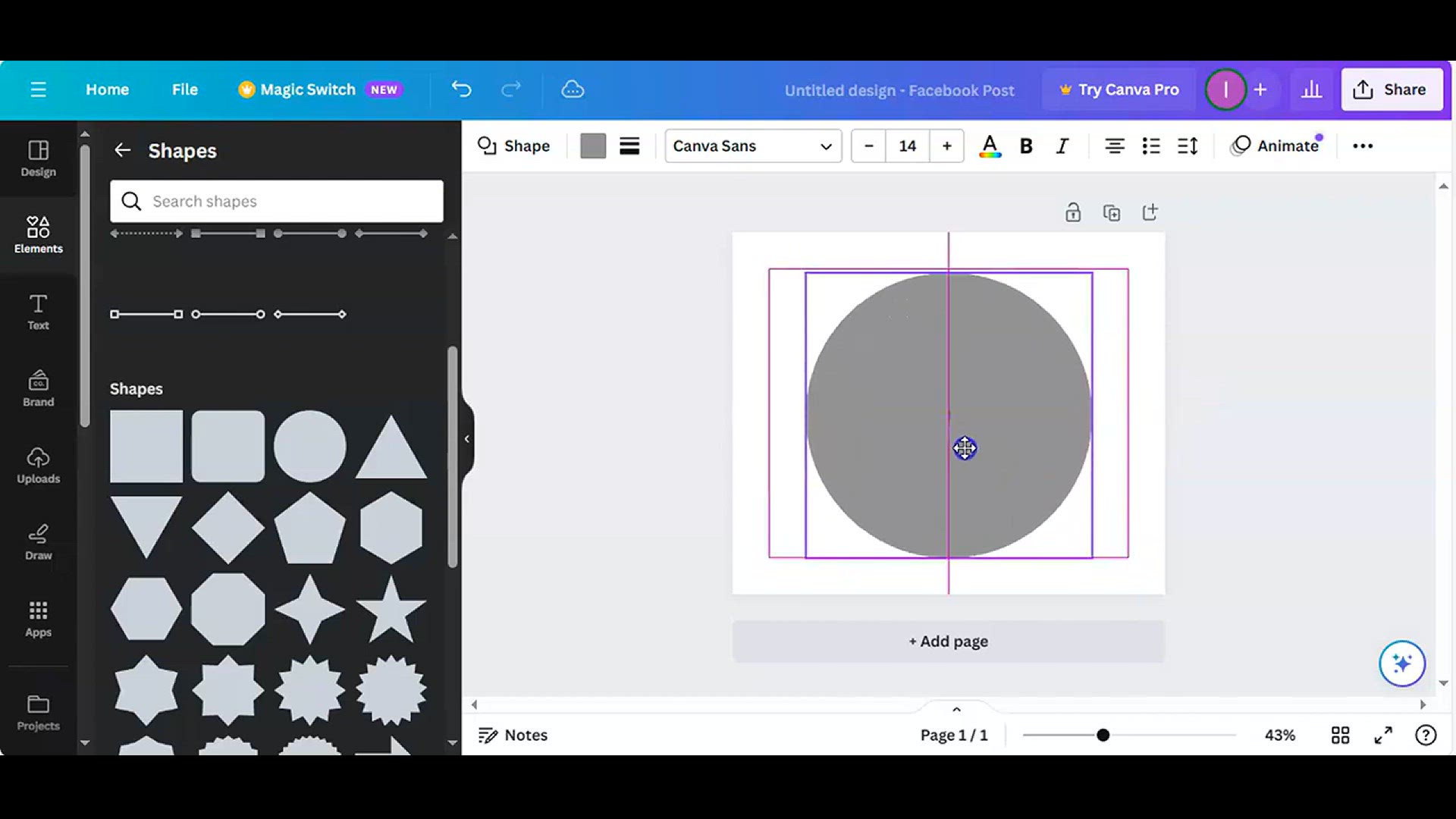Open the Design sidebar panel

(38, 158)
